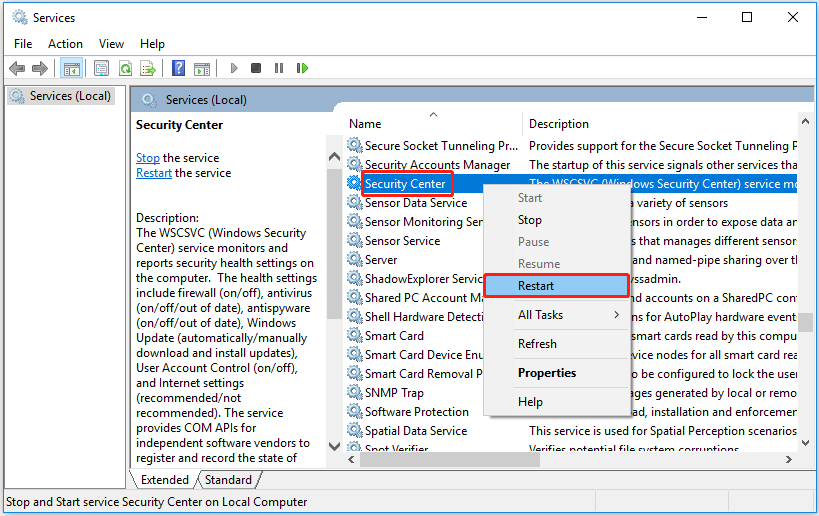Click the Show/Hide Action Pane icon
This screenshot has height=516, width=819.
coord(202,68)
